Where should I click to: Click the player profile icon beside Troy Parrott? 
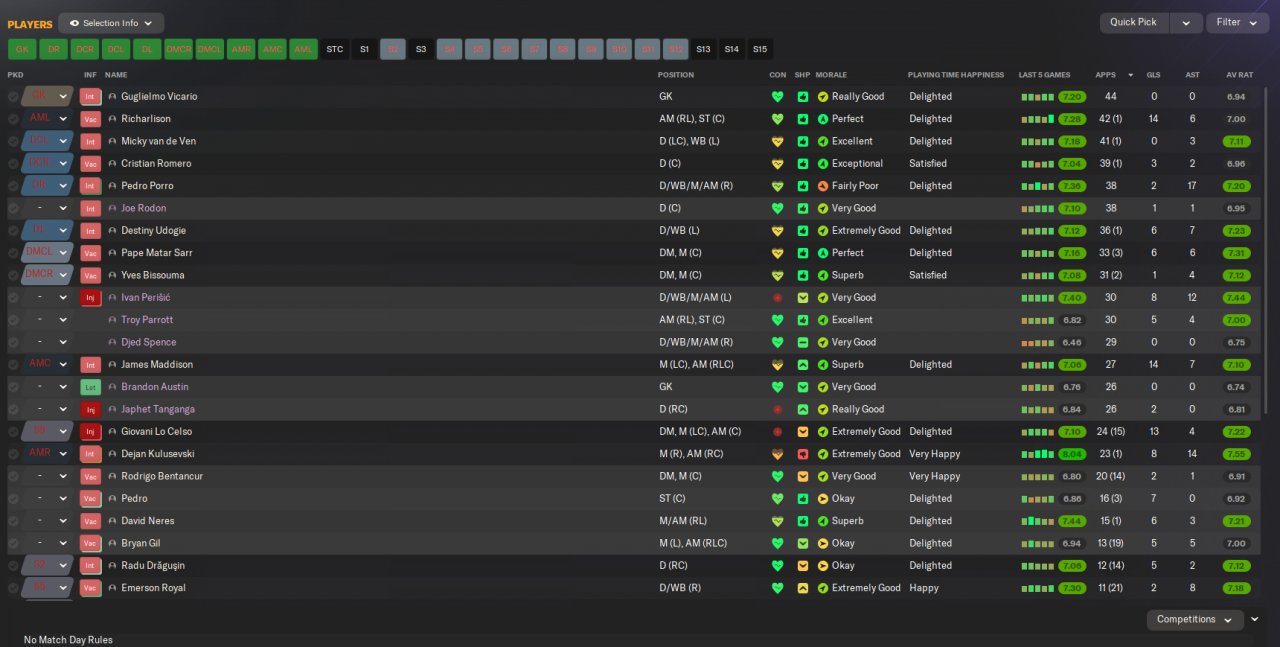112,320
